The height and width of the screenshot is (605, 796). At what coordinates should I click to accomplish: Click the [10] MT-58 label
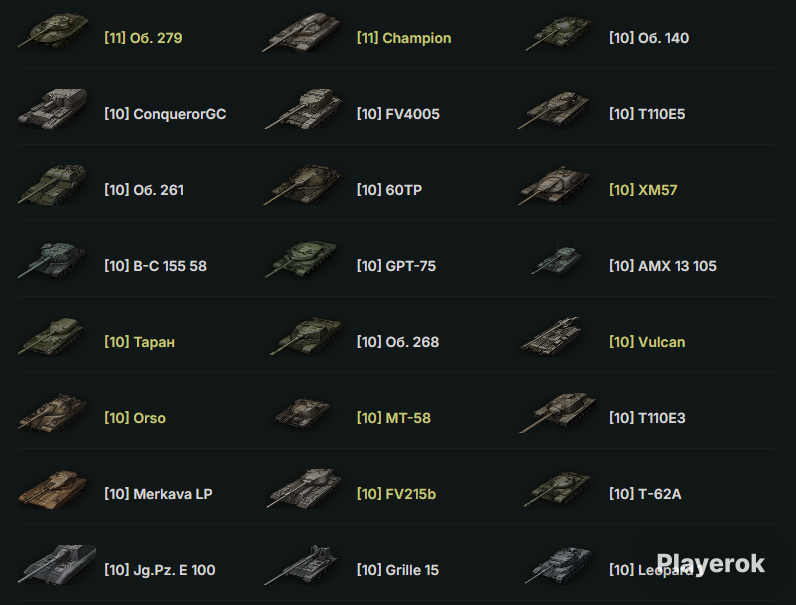pyautogui.click(x=393, y=418)
